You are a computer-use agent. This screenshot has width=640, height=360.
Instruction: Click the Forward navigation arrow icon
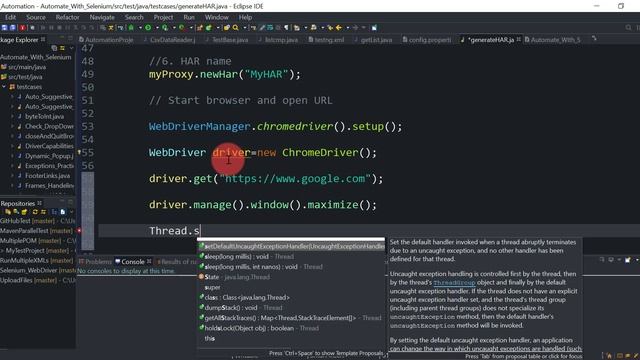(356, 28)
